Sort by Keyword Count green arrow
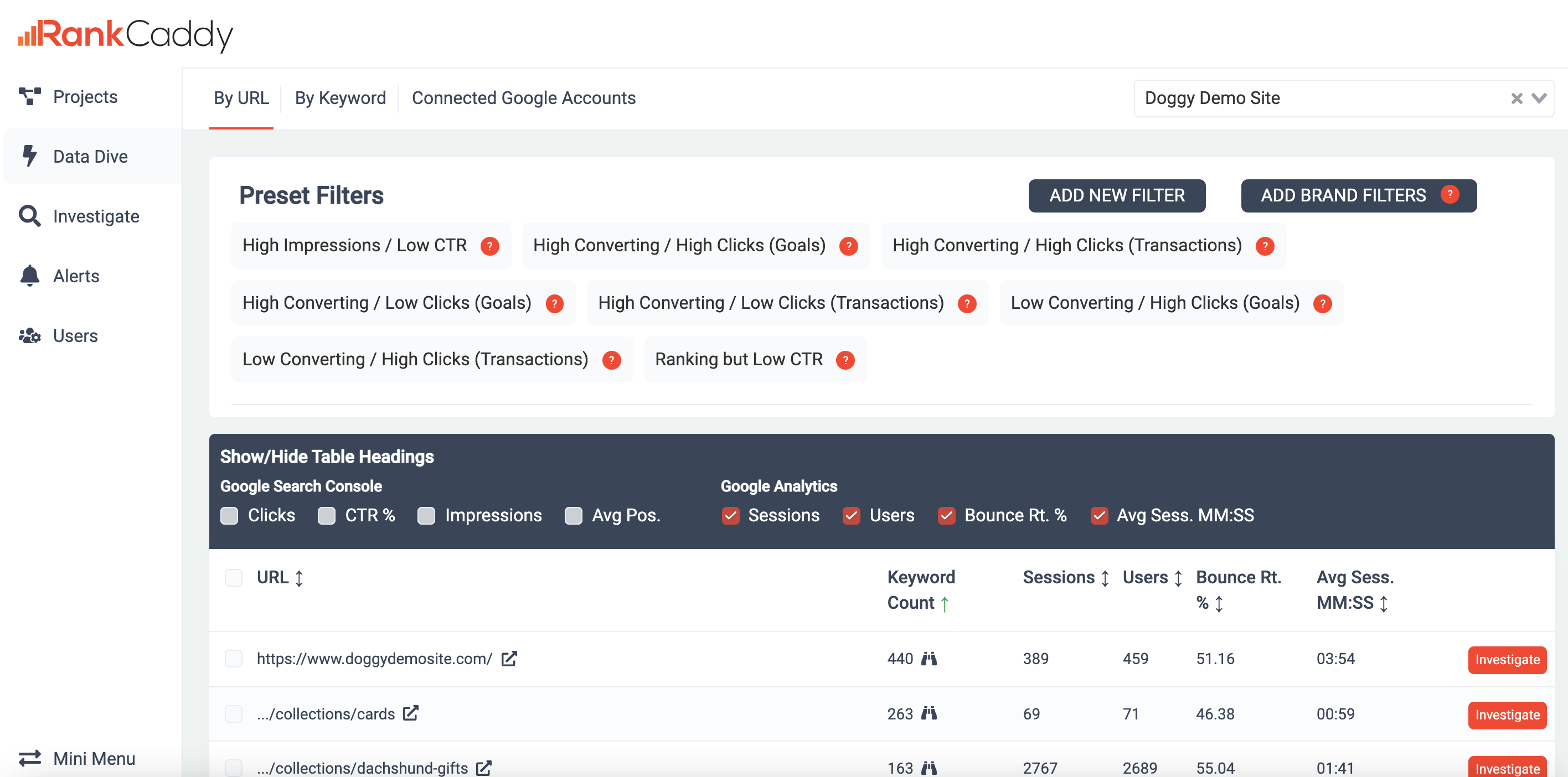 [x=944, y=604]
